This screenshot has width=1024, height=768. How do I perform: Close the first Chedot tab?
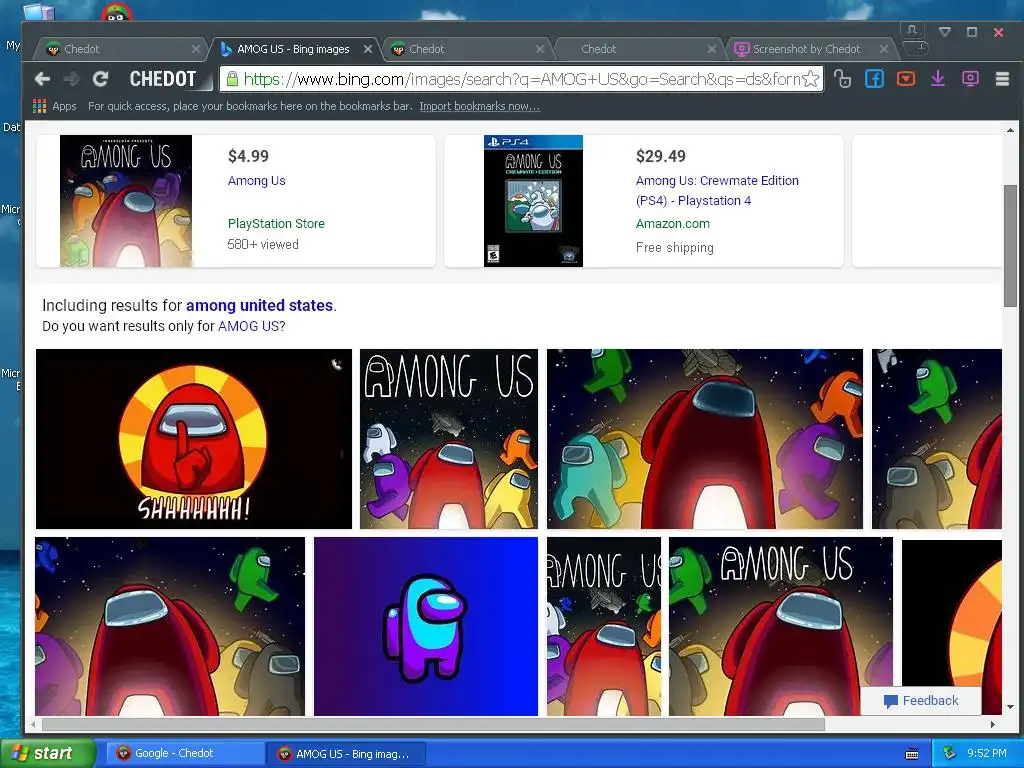195,49
